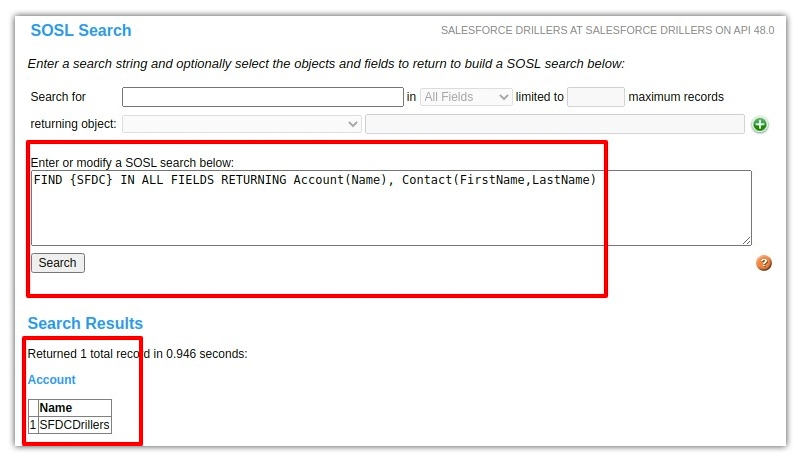Click the returning object fields text box
Viewport: 800px width, 462px height.
coord(555,124)
